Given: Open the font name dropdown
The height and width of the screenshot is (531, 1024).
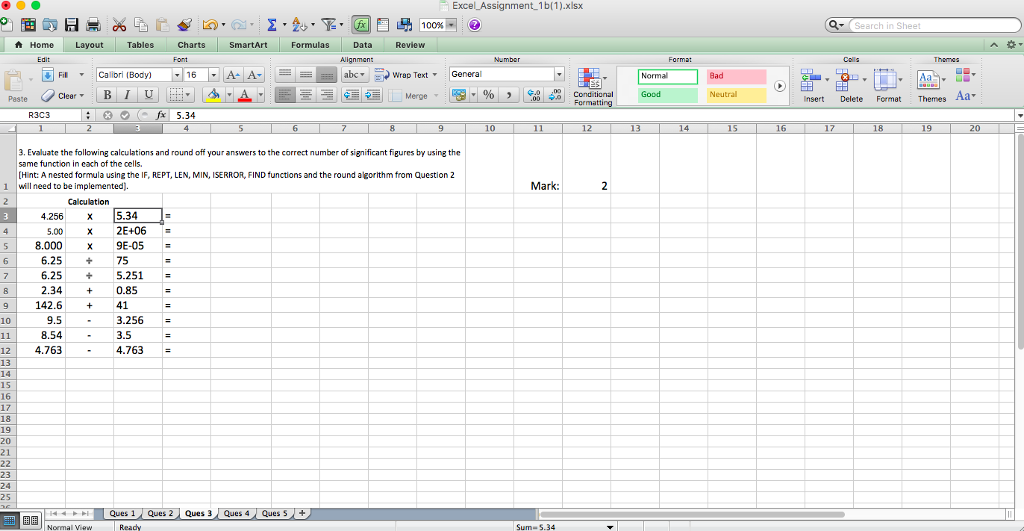Looking at the screenshot, I should [x=176, y=75].
